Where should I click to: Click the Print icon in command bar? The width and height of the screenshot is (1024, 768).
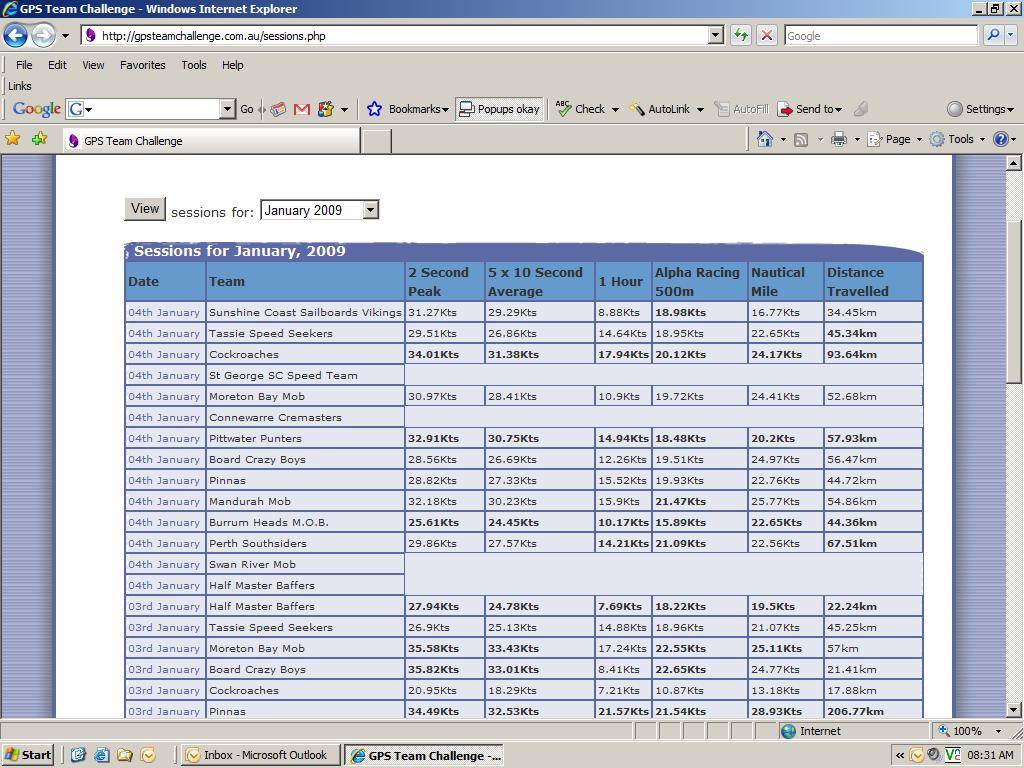(x=839, y=140)
